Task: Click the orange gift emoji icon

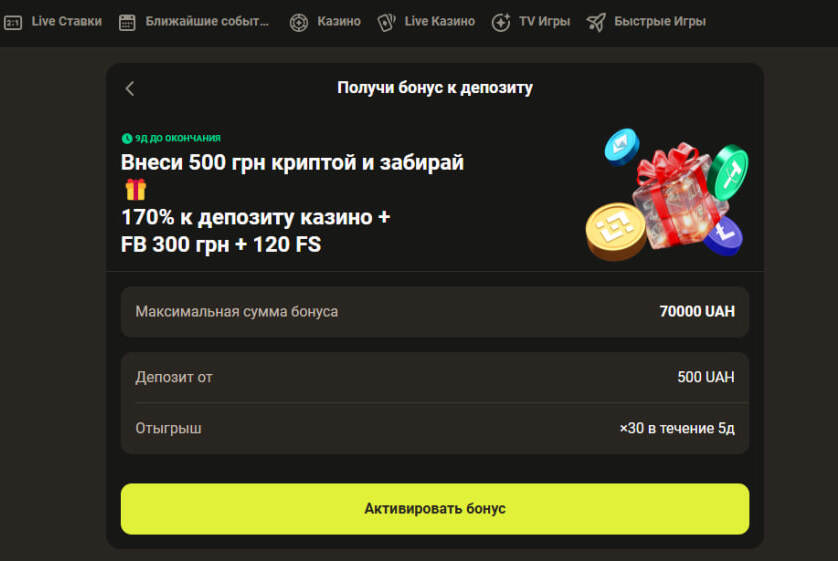Action: coord(136,190)
